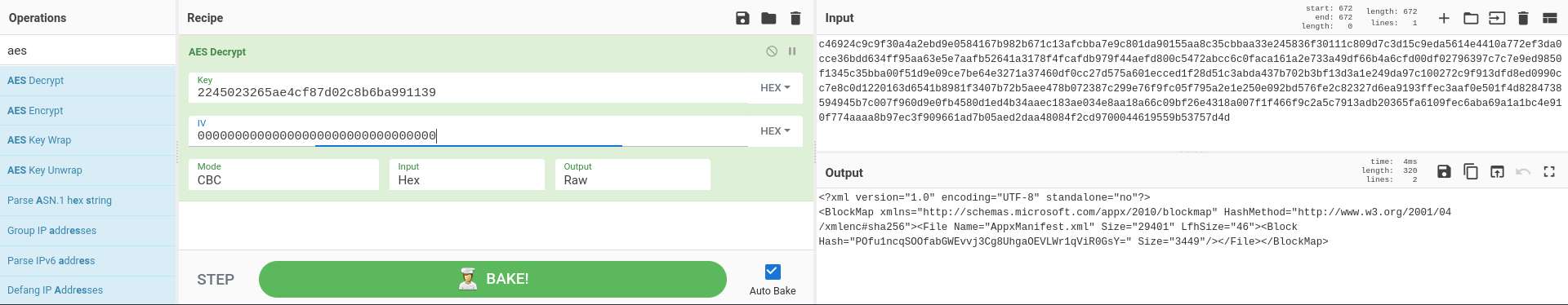
Task: Select Parse IPv6 address operation
Action: [x=88, y=261]
